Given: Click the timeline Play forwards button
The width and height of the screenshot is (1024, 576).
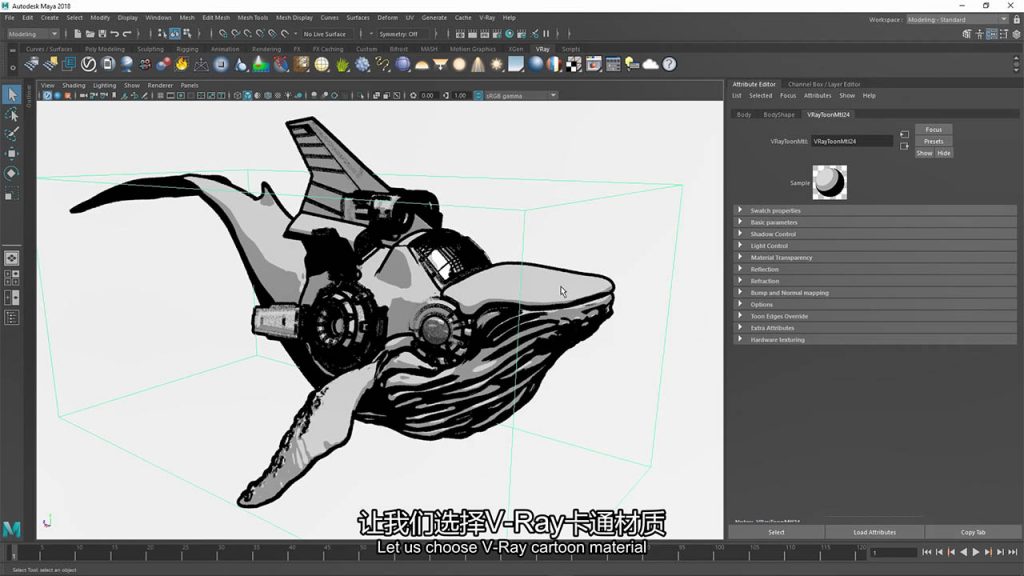Looking at the screenshot, I should tap(976, 552).
